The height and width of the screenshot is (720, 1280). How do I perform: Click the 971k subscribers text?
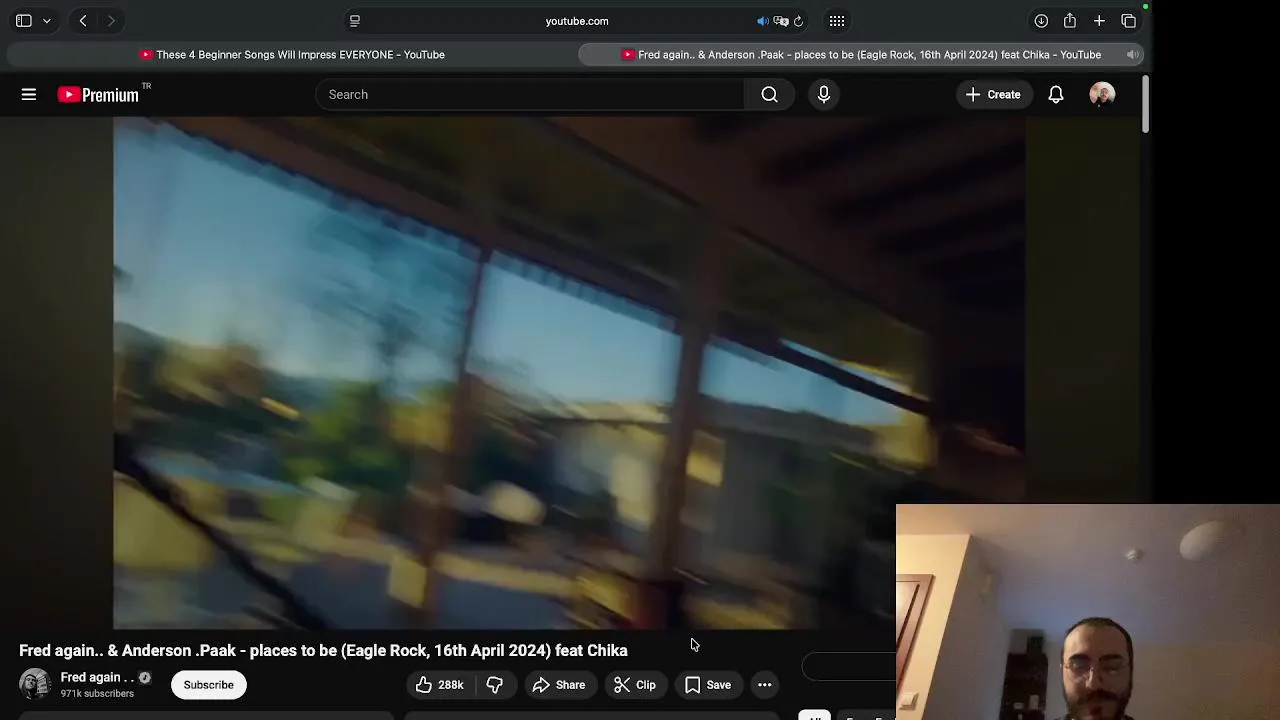click(x=97, y=694)
